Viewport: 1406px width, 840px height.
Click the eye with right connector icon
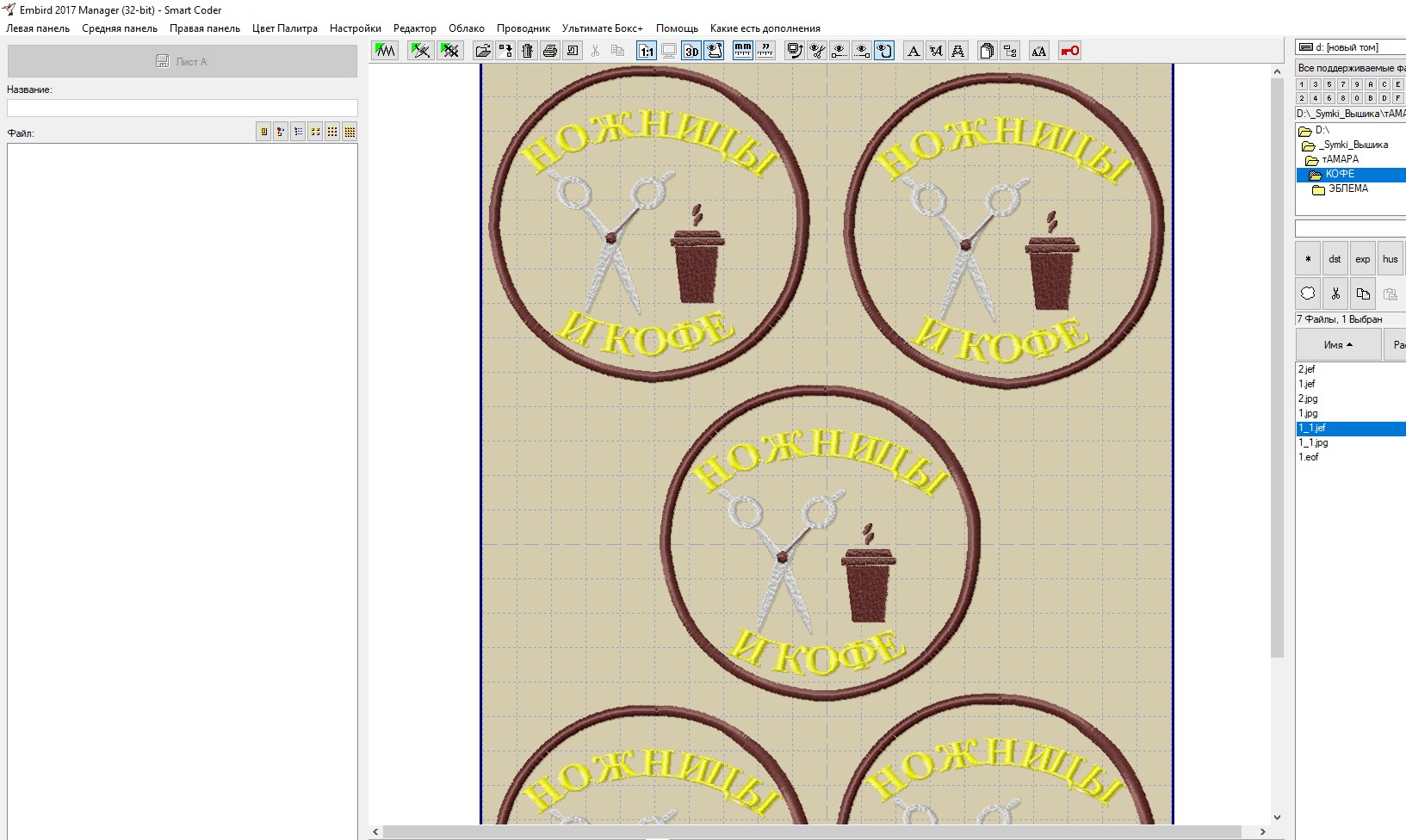[862, 51]
